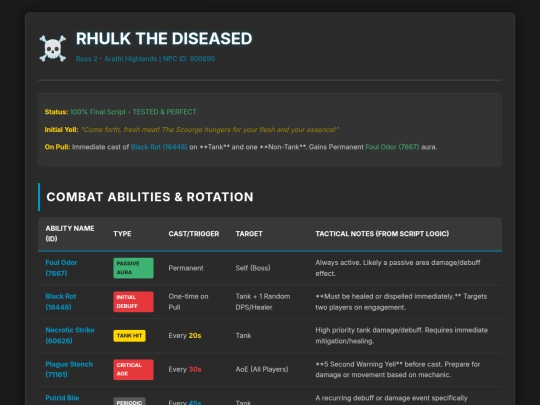The image size is (540, 405).
Task: Click the Foul Odor (7667) link in On Pull line
Action: tap(392, 147)
